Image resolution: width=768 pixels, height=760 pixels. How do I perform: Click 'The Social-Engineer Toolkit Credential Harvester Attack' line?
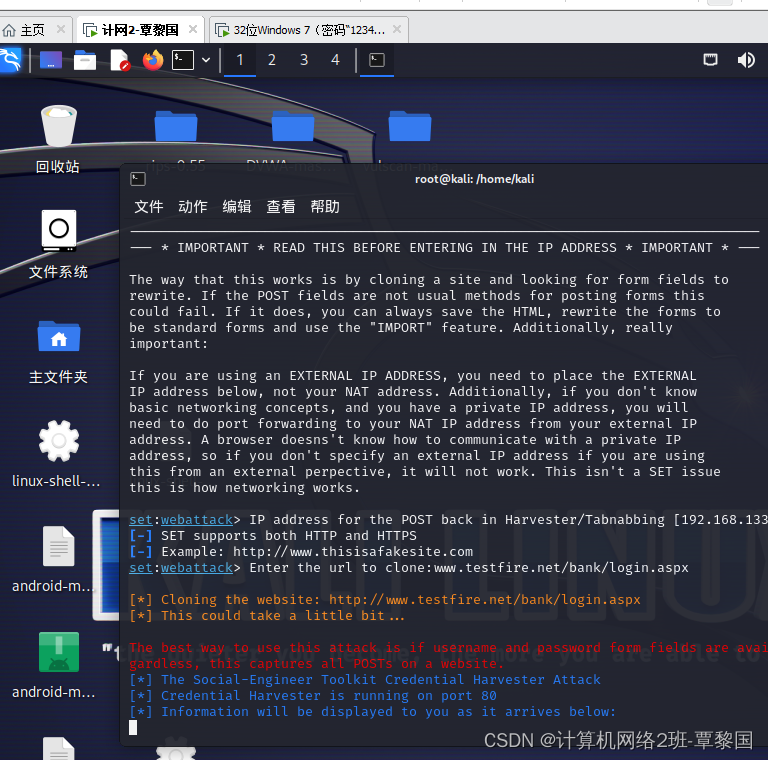[x=364, y=680]
